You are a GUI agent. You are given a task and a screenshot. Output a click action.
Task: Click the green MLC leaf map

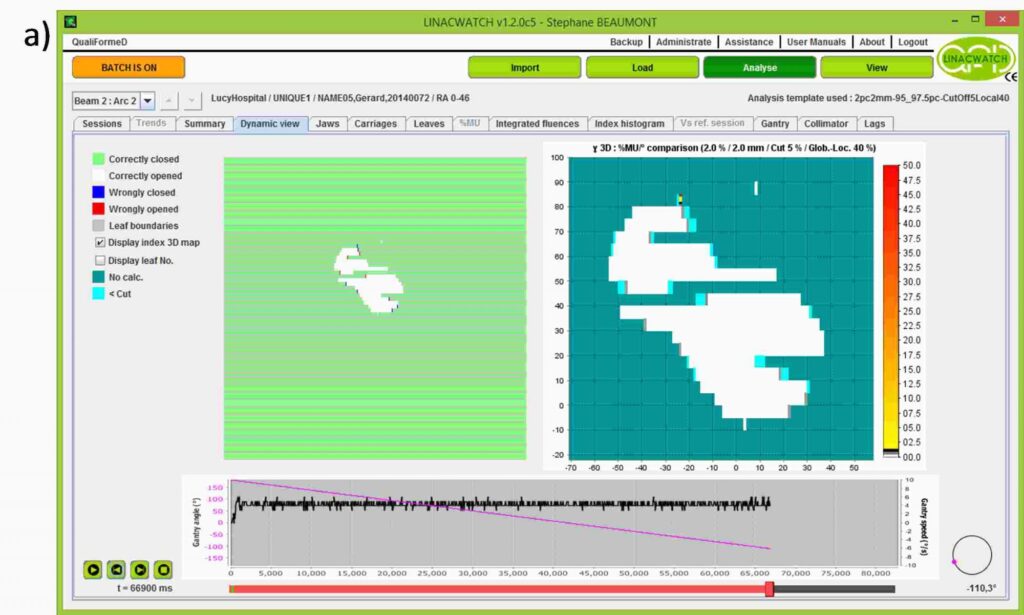point(375,308)
